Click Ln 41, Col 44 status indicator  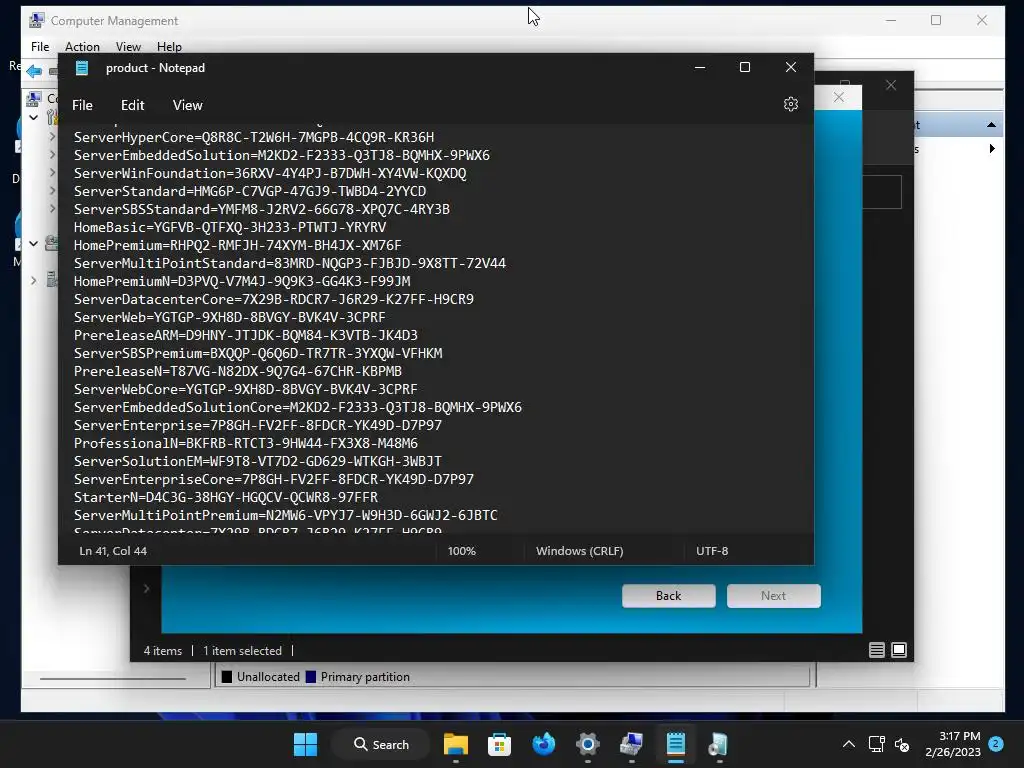pos(113,551)
